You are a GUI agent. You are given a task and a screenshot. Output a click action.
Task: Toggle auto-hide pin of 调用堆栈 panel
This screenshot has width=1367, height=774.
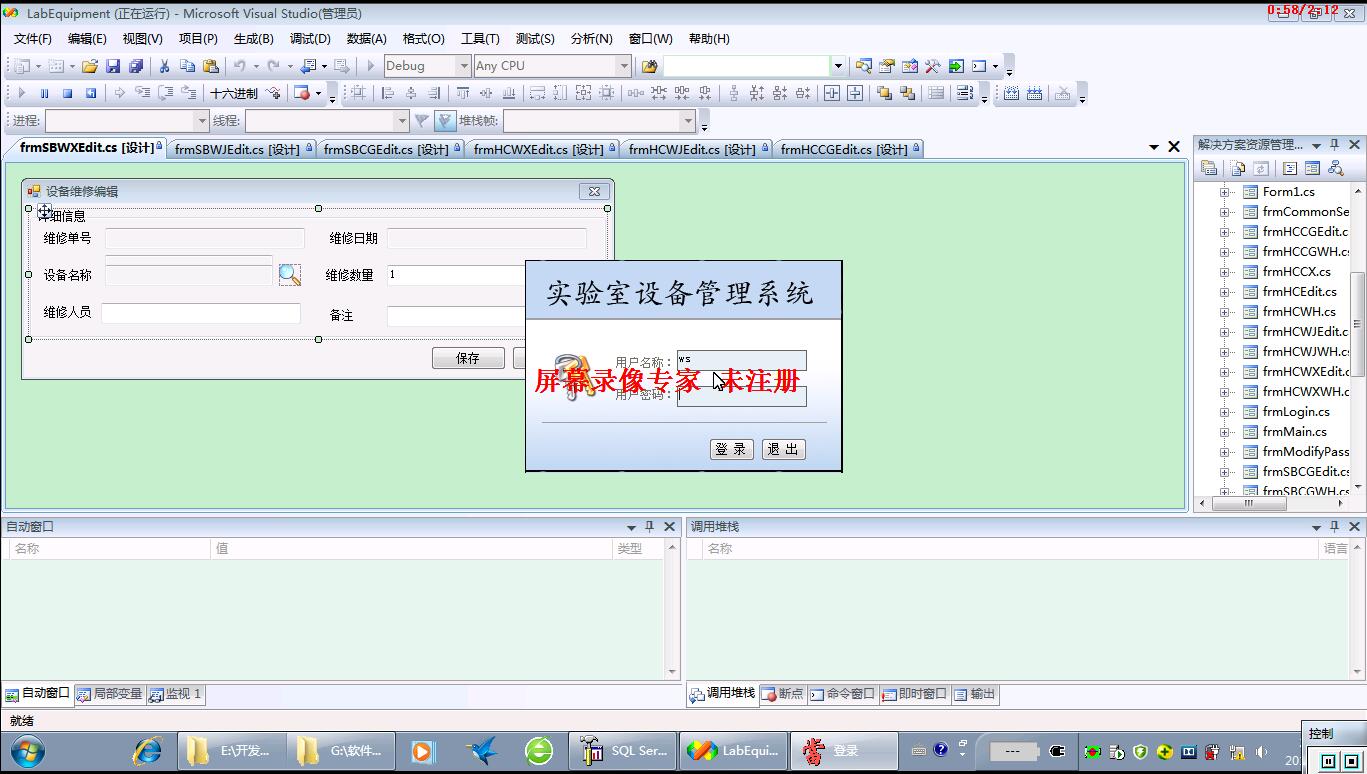[1335, 527]
